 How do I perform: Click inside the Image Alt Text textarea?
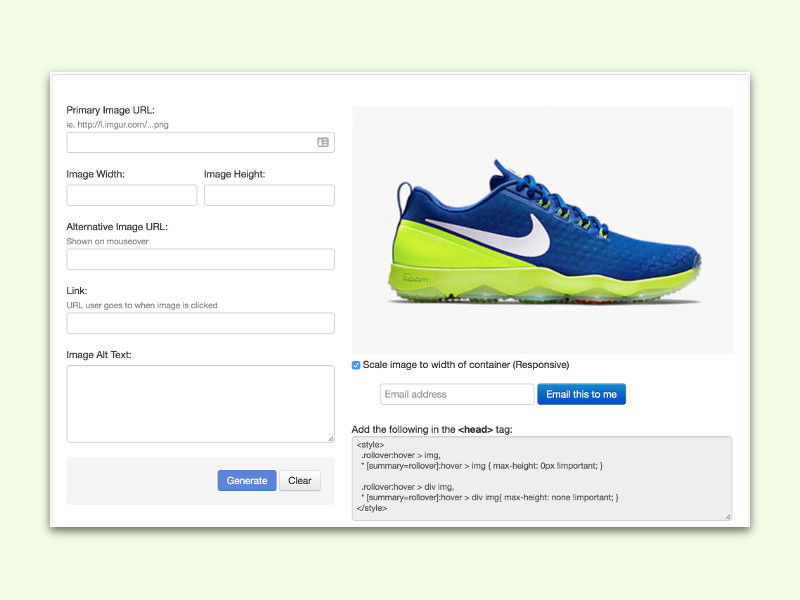click(201, 404)
